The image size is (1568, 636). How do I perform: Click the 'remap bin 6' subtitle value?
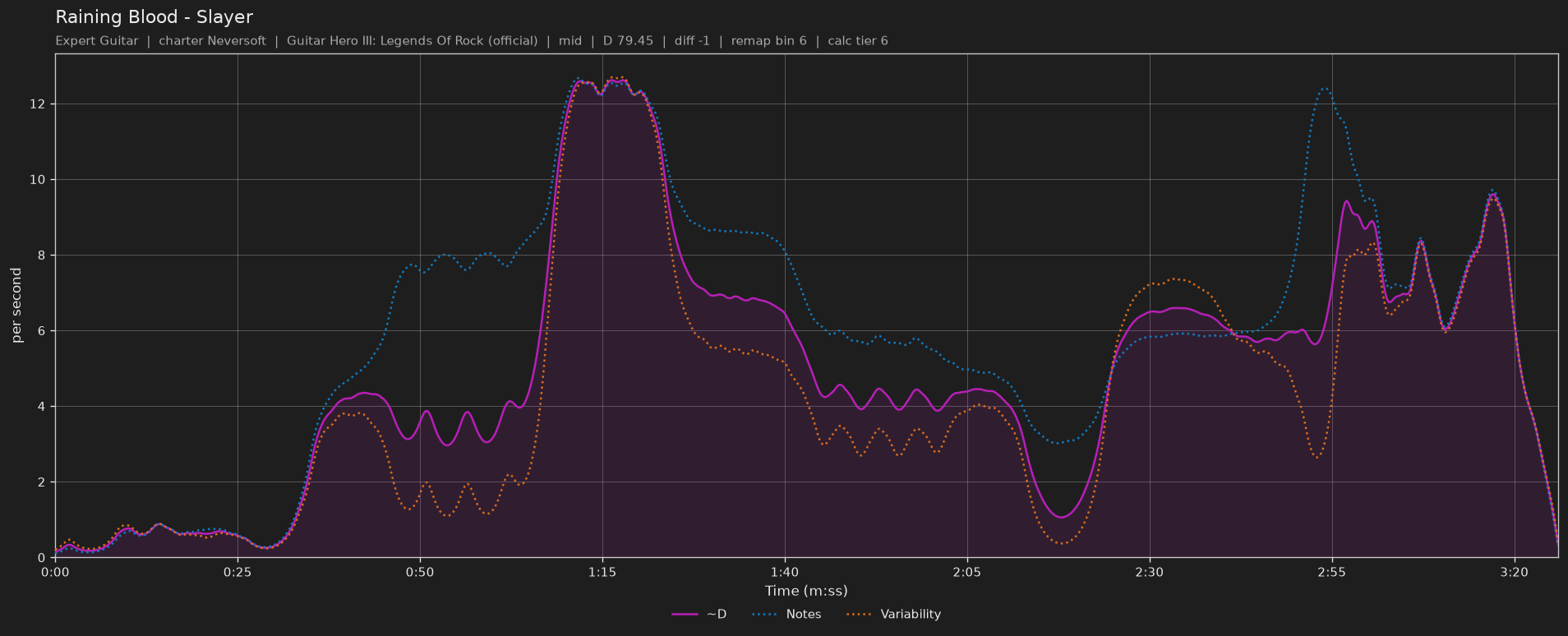[769, 41]
